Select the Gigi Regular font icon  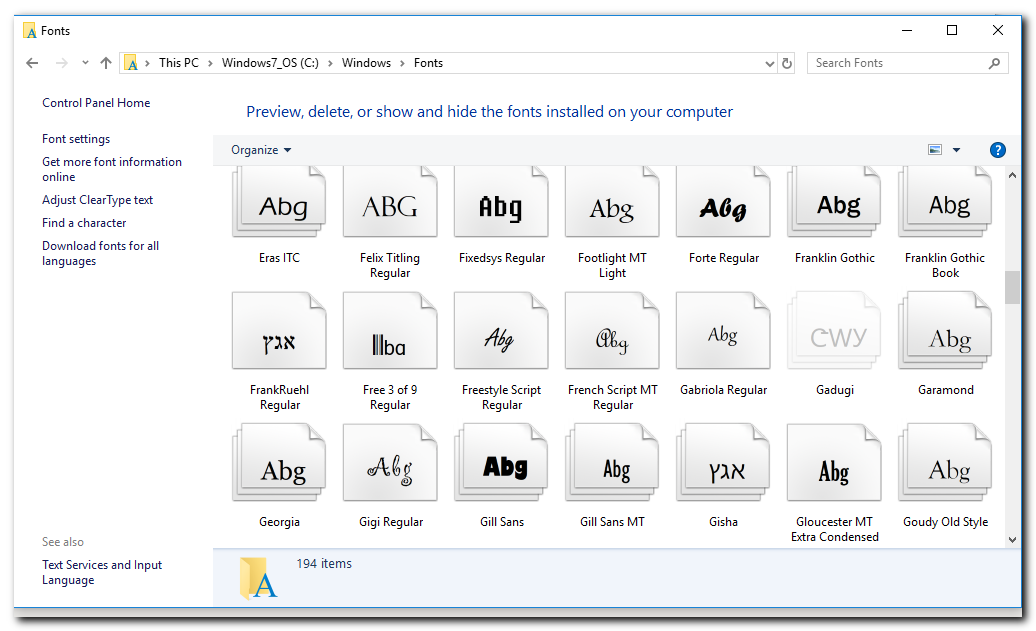pos(390,470)
